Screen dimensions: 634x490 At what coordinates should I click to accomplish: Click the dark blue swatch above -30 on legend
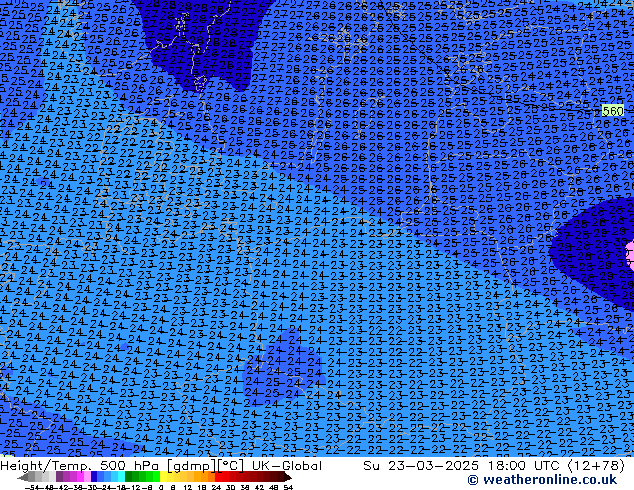pyautogui.click(x=94, y=477)
